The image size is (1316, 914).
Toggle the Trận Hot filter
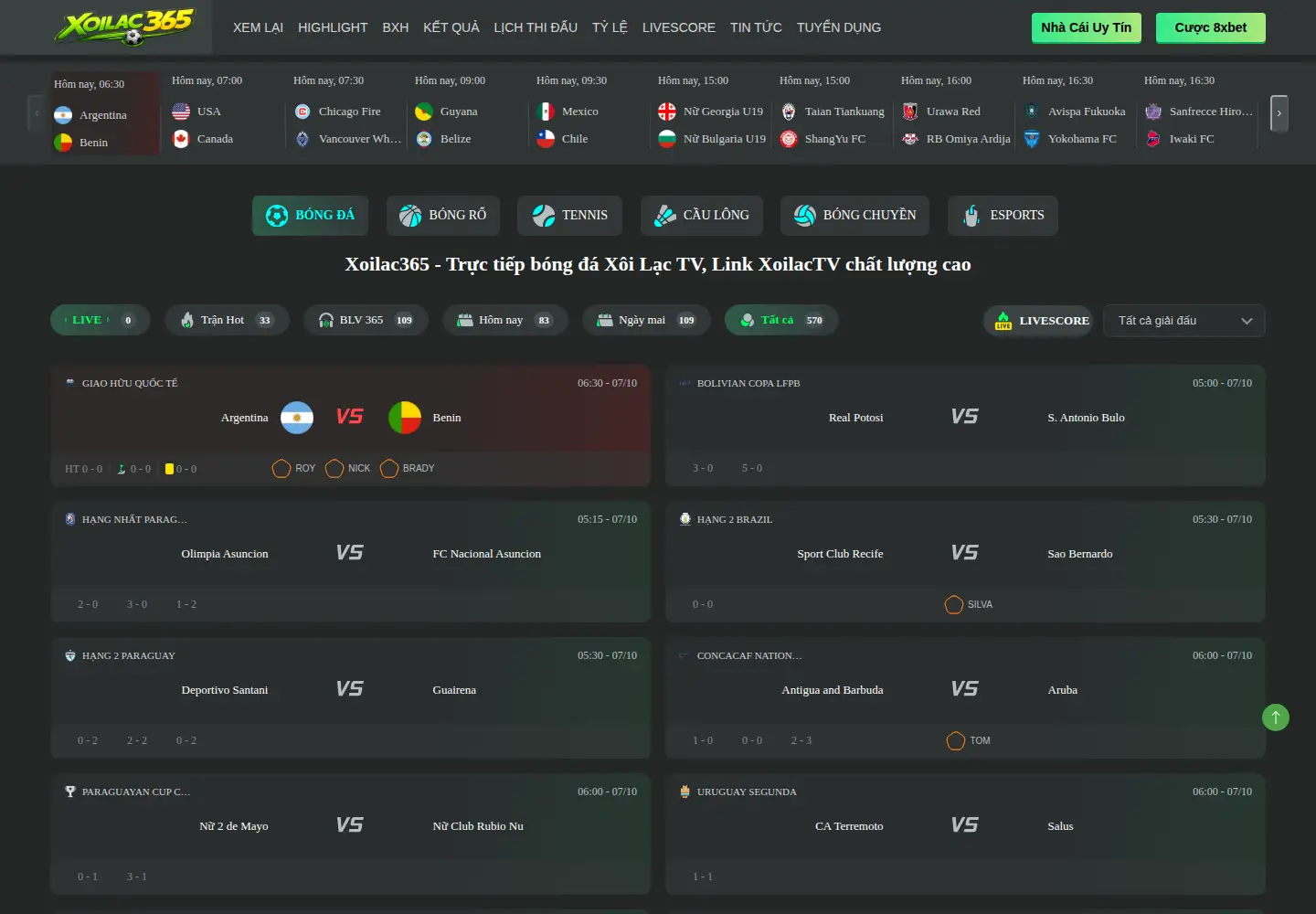[x=227, y=320]
